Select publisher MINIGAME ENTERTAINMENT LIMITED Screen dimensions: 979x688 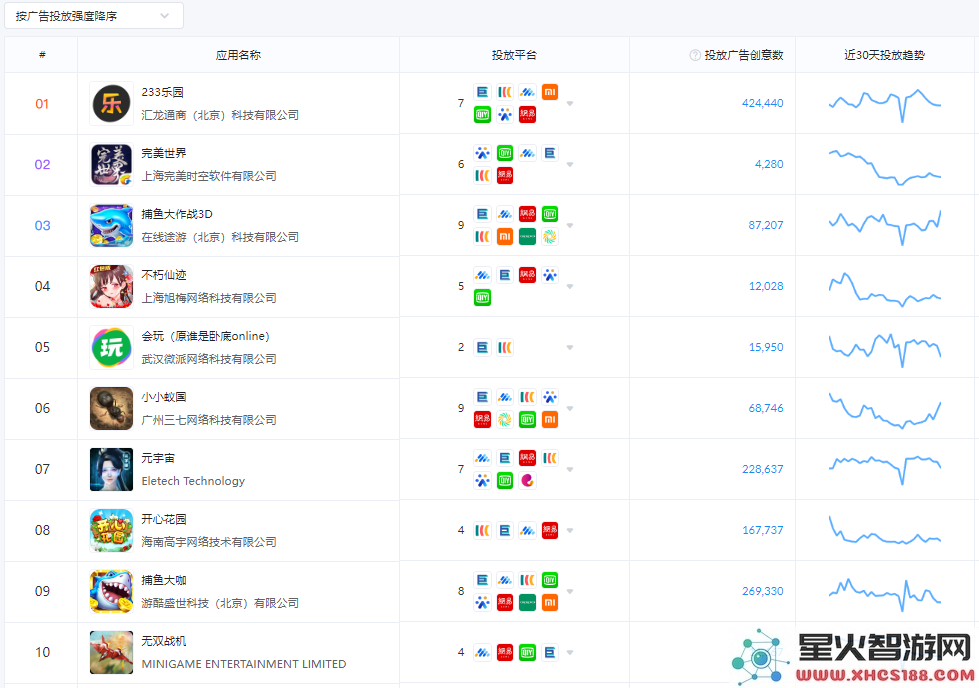coord(244,664)
